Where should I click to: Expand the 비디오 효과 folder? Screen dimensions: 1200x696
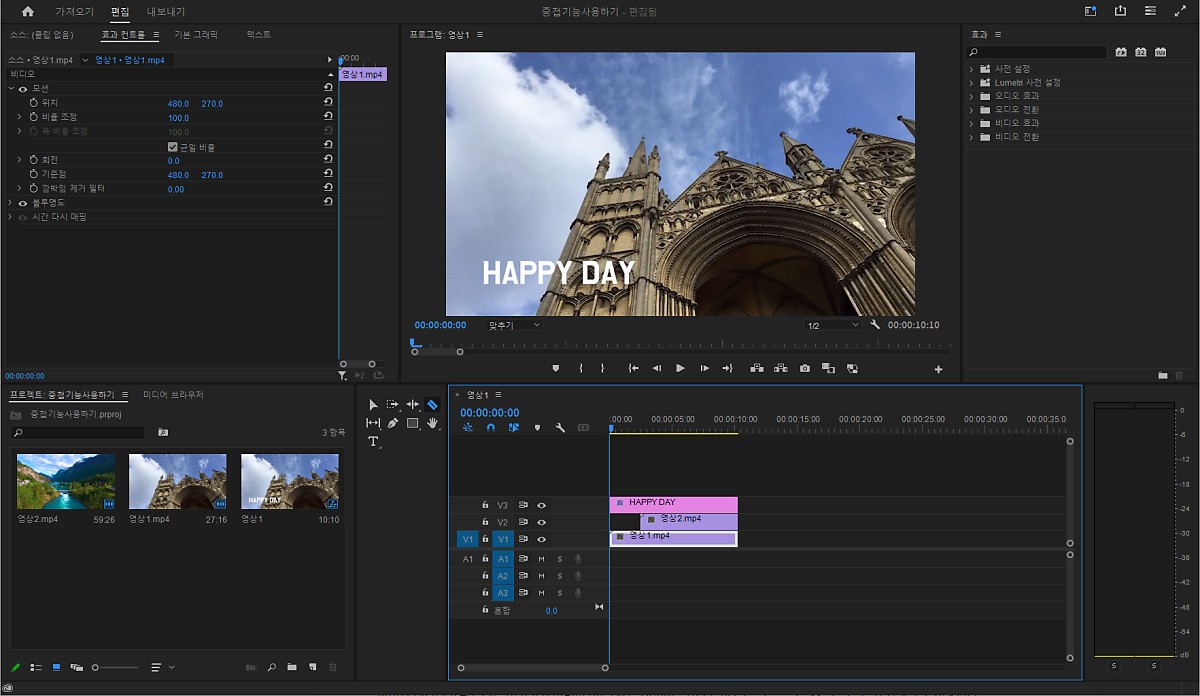coord(971,123)
